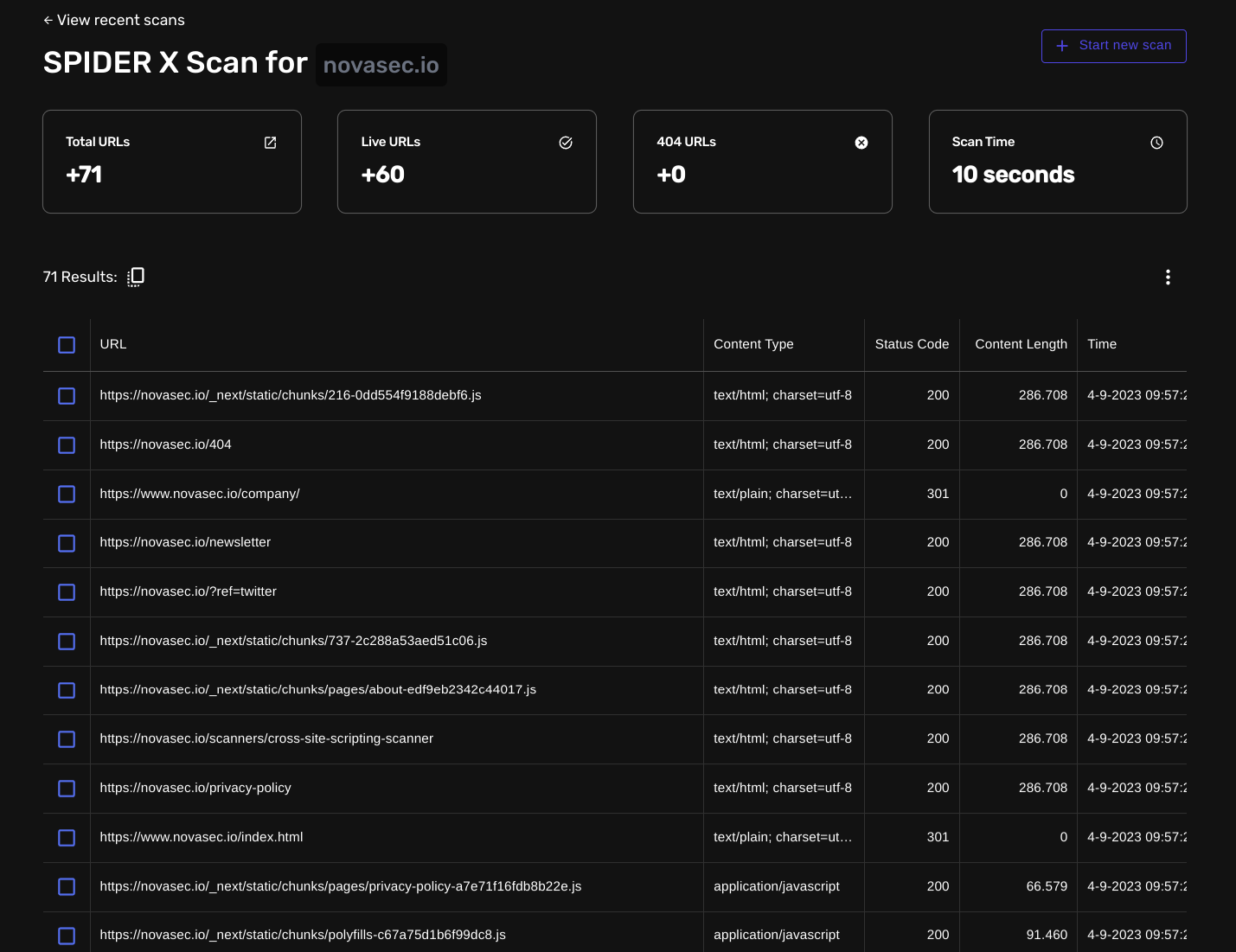Click the privacy-policy-a7e71f16fdb8b22e.js URL
Image resolution: width=1236 pixels, height=952 pixels.
[340, 886]
